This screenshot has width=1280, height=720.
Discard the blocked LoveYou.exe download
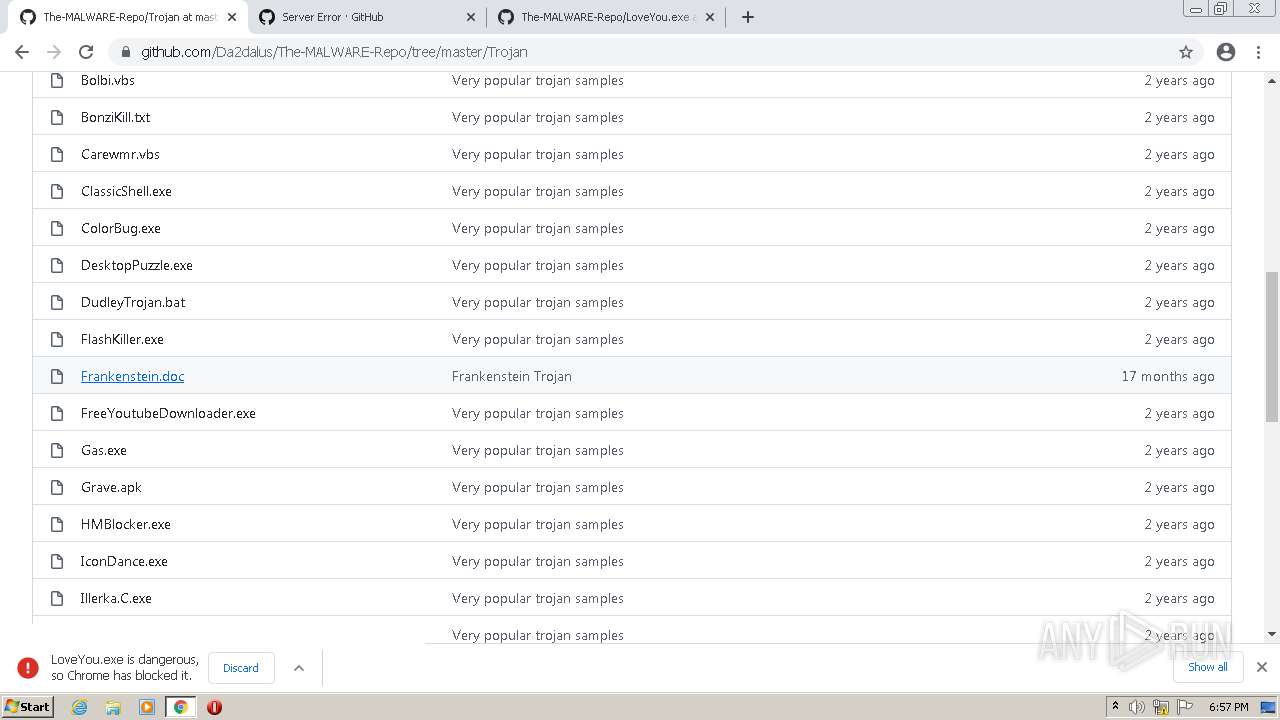(x=241, y=668)
